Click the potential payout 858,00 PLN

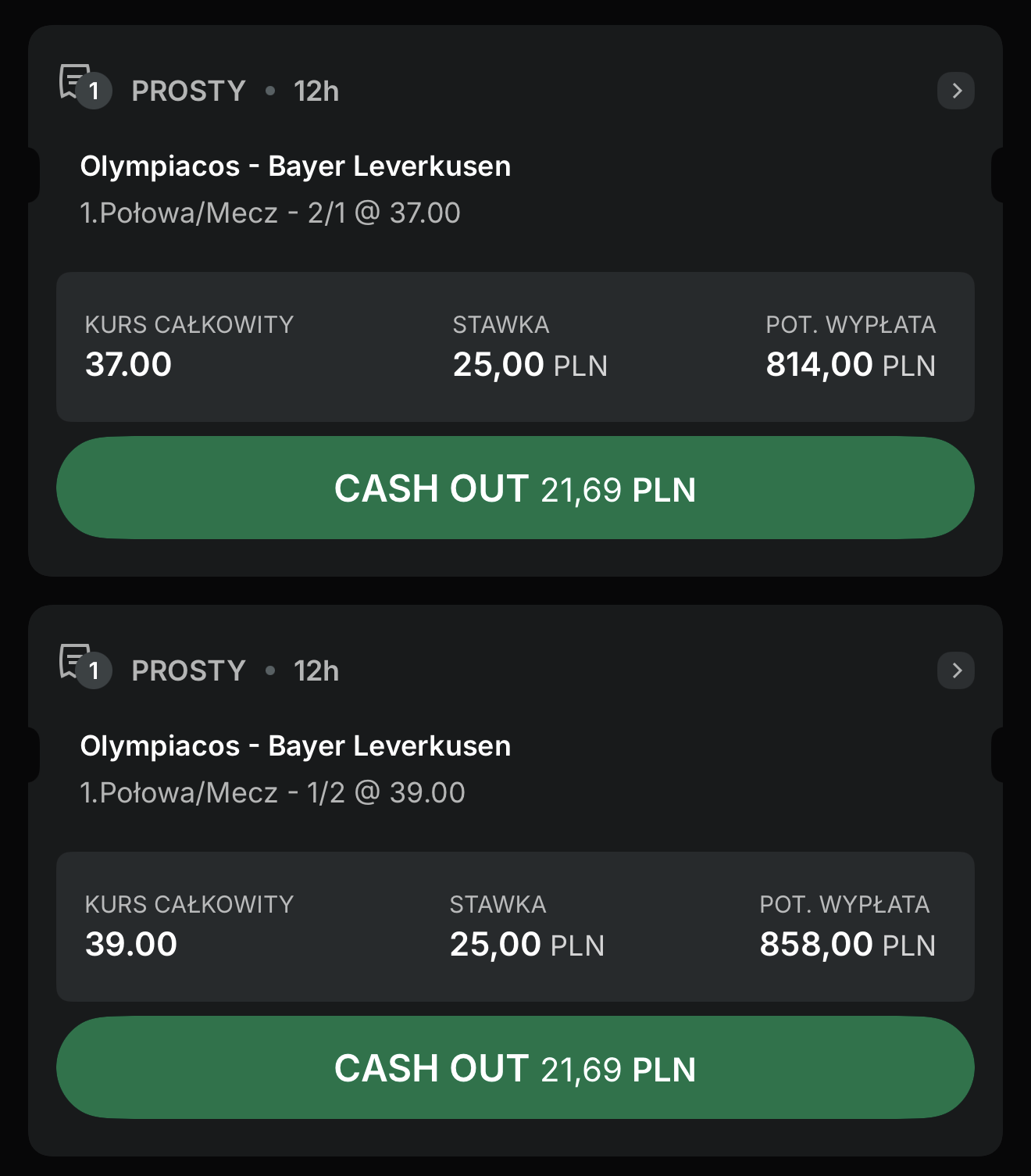point(847,945)
